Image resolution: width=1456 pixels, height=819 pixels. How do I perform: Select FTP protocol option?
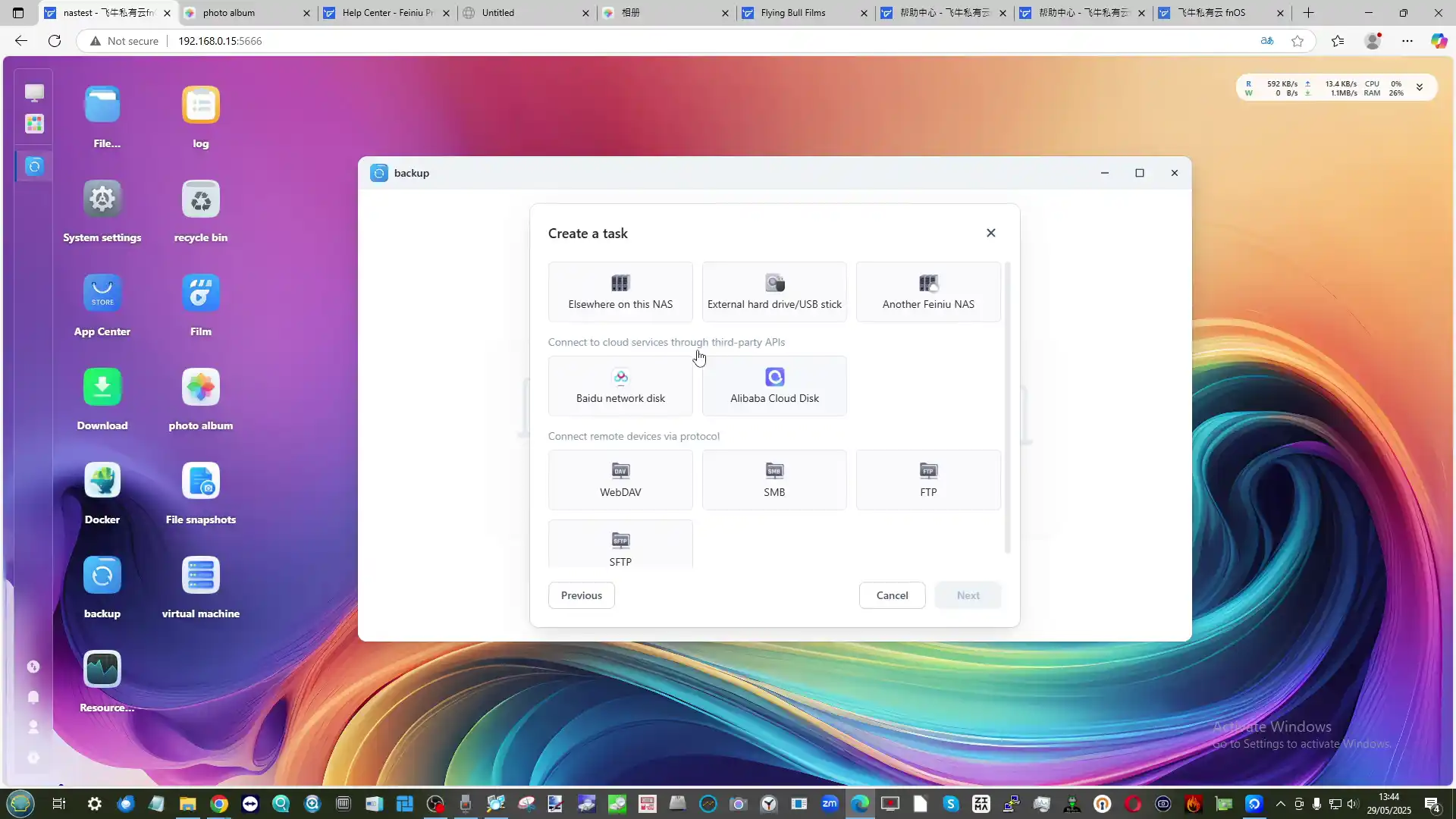pyautogui.click(x=928, y=480)
